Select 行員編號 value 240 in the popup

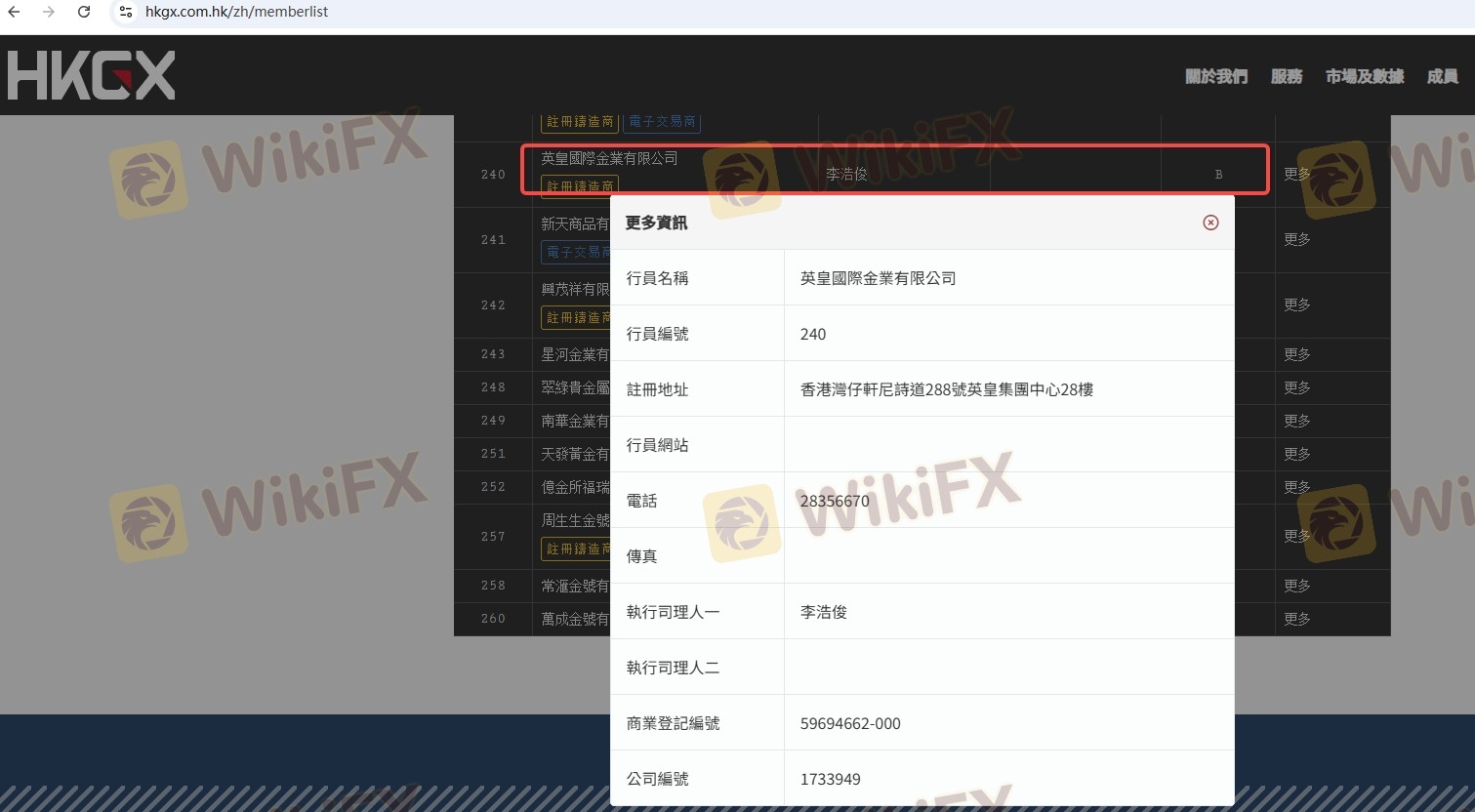point(813,334)
